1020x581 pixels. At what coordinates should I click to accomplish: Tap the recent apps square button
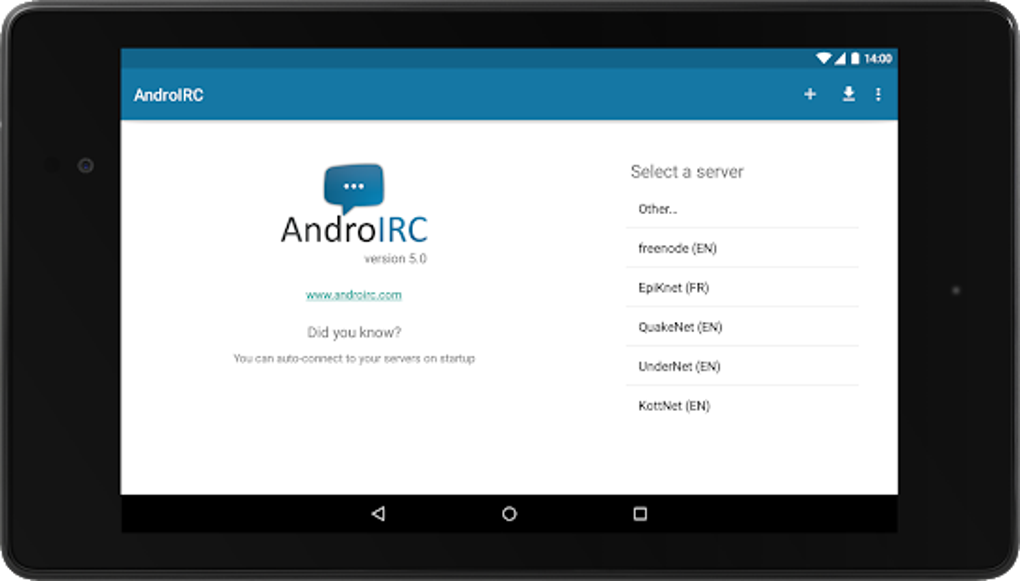[641, 513]
